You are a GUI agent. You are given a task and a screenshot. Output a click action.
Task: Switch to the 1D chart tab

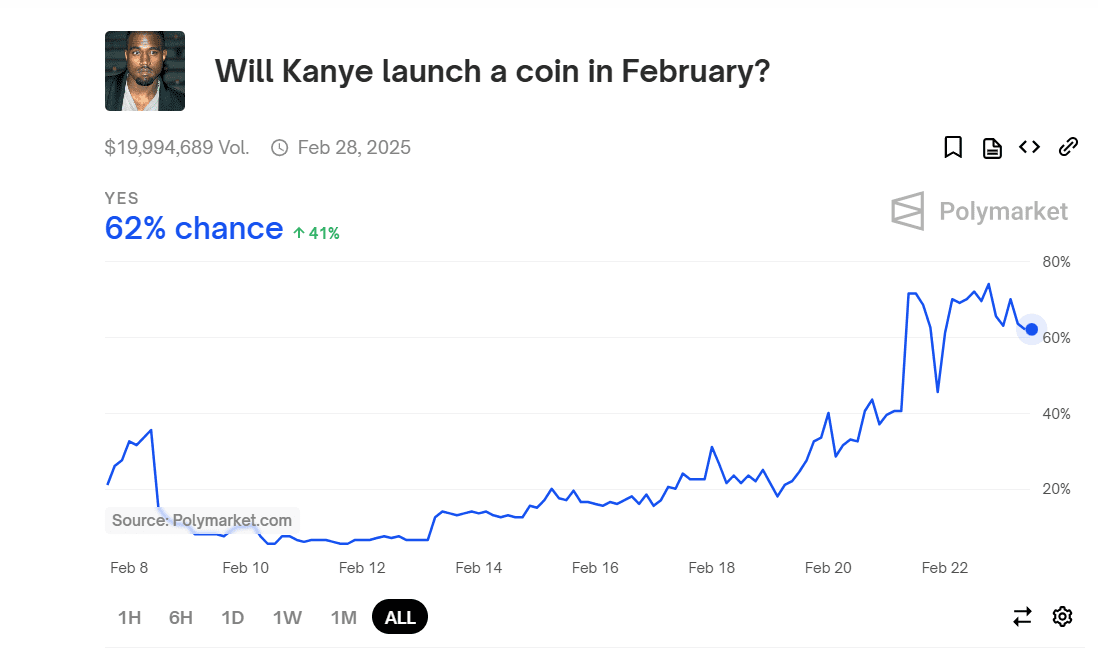pyautogui.click(x=232, y=617)
